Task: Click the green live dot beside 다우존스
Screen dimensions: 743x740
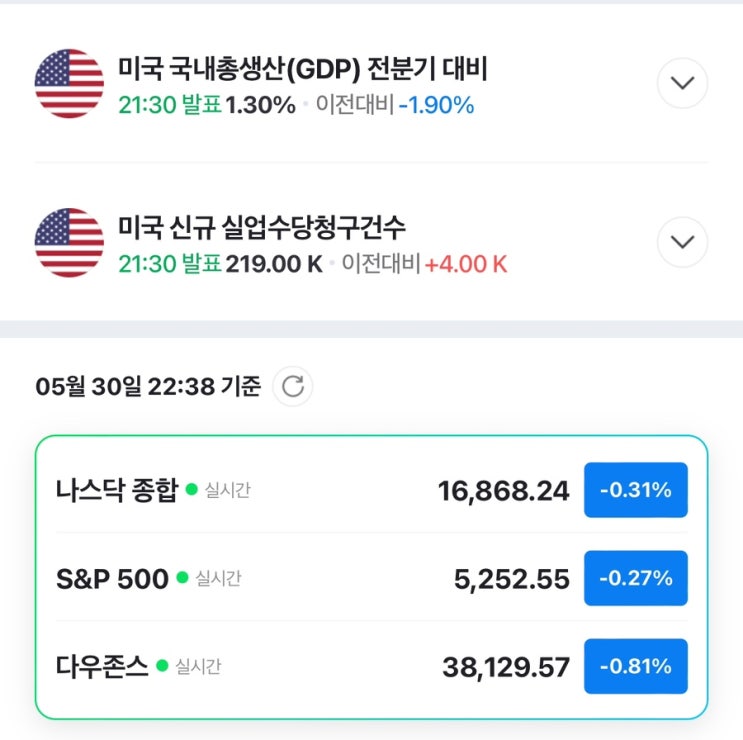Action: [x=161, y=666]
